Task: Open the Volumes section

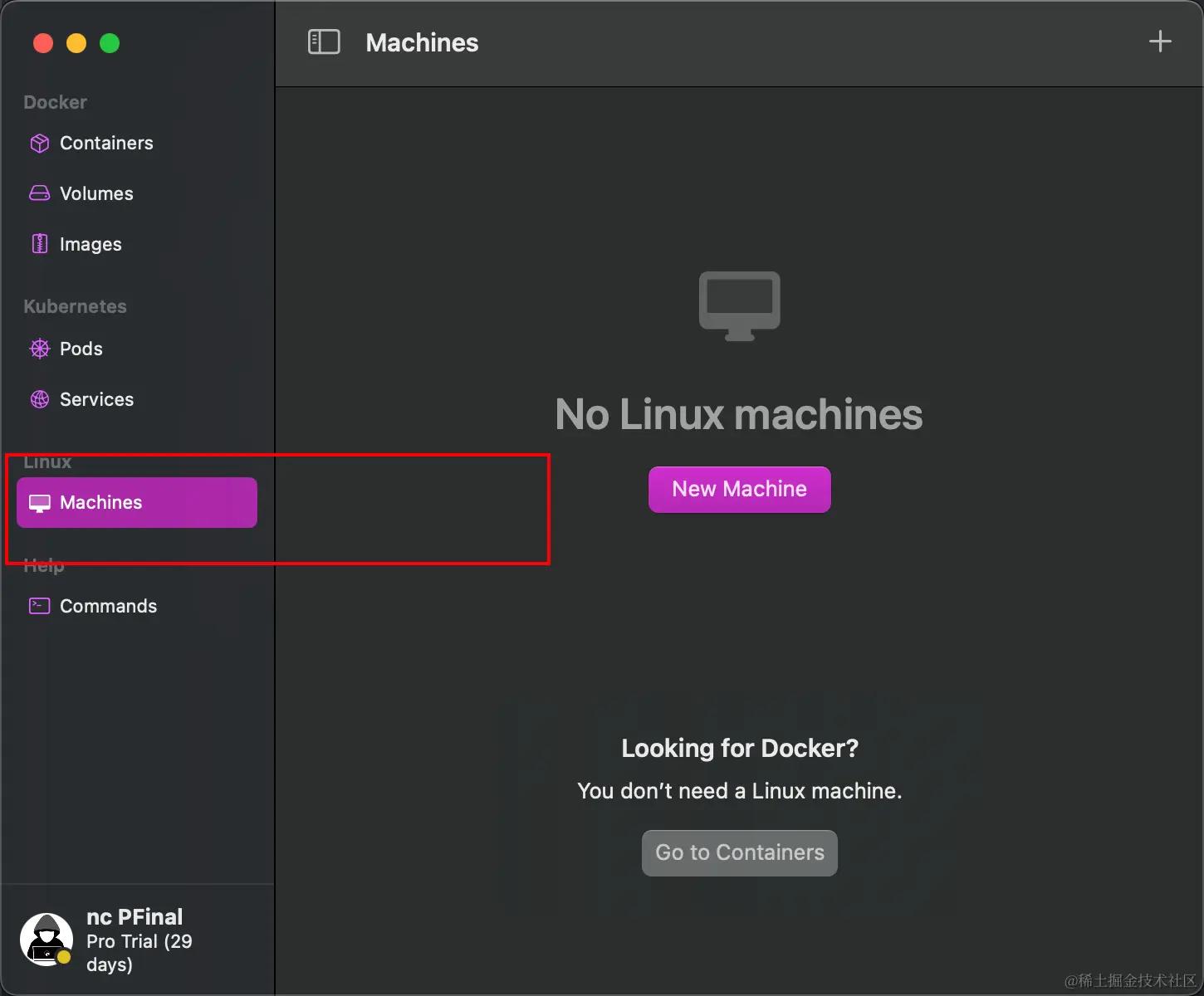Action: pyautogui.click(x=137, y=193)
